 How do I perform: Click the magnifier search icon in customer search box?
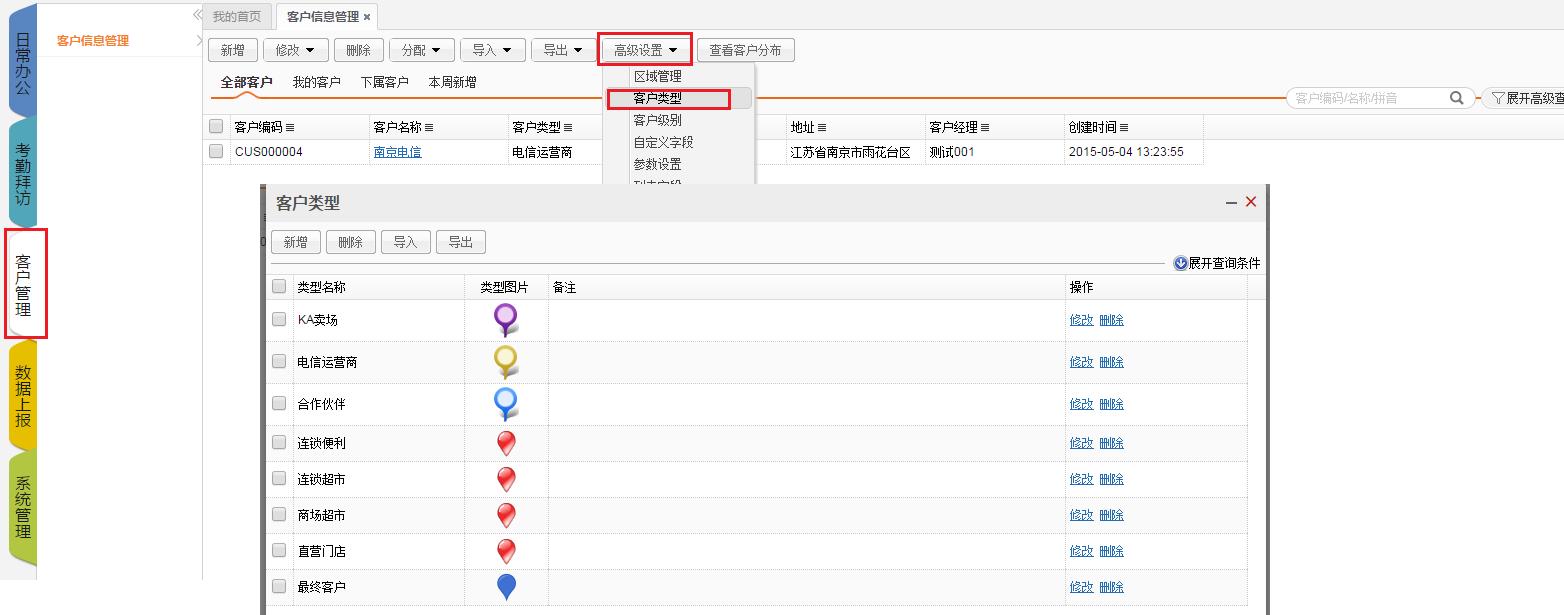click(x=1456, y=98)
